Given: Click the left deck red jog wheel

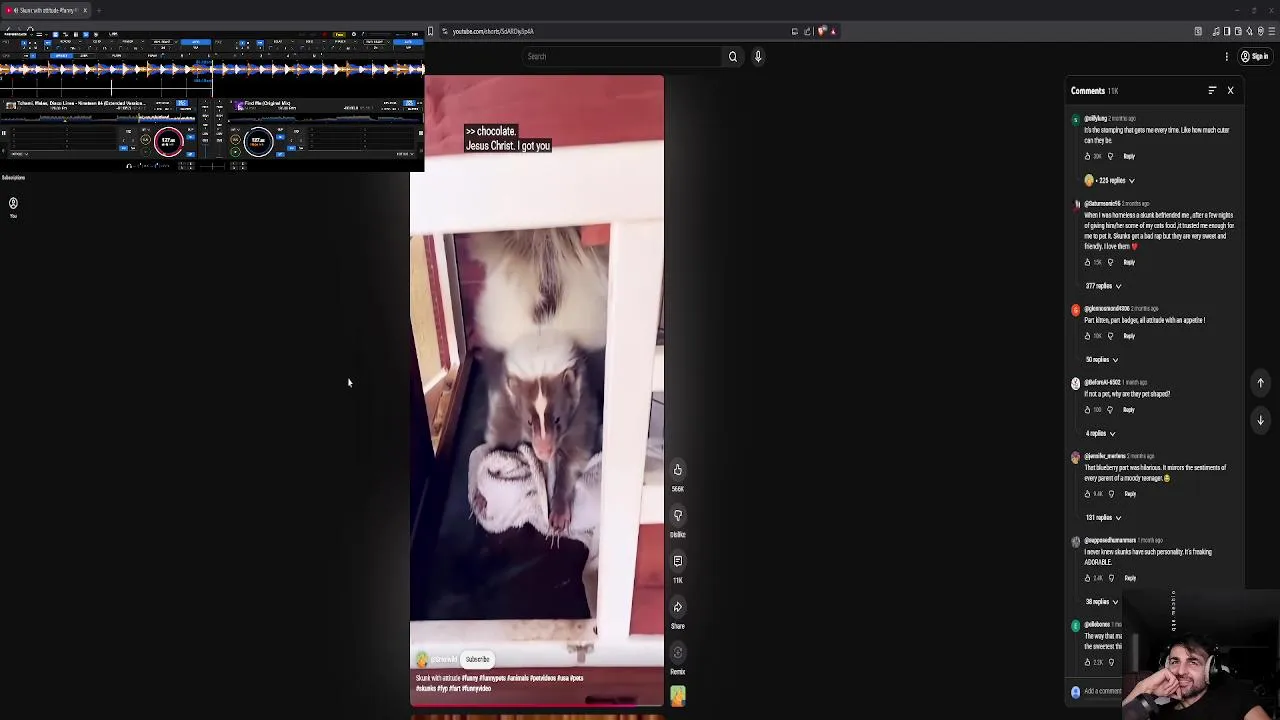Looking at the screenshot, I should click(x=168, y=141).
